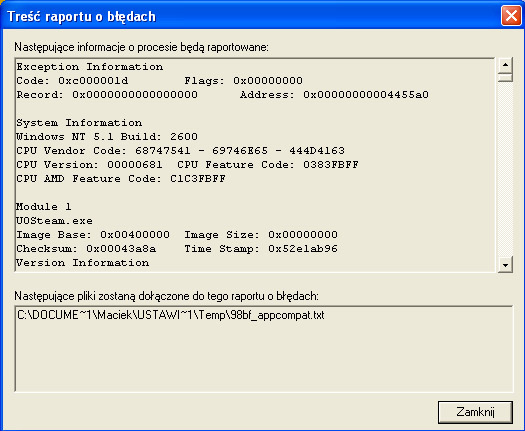Click the 'Następujące informacje o procesie' label

[x=141, y=47]
